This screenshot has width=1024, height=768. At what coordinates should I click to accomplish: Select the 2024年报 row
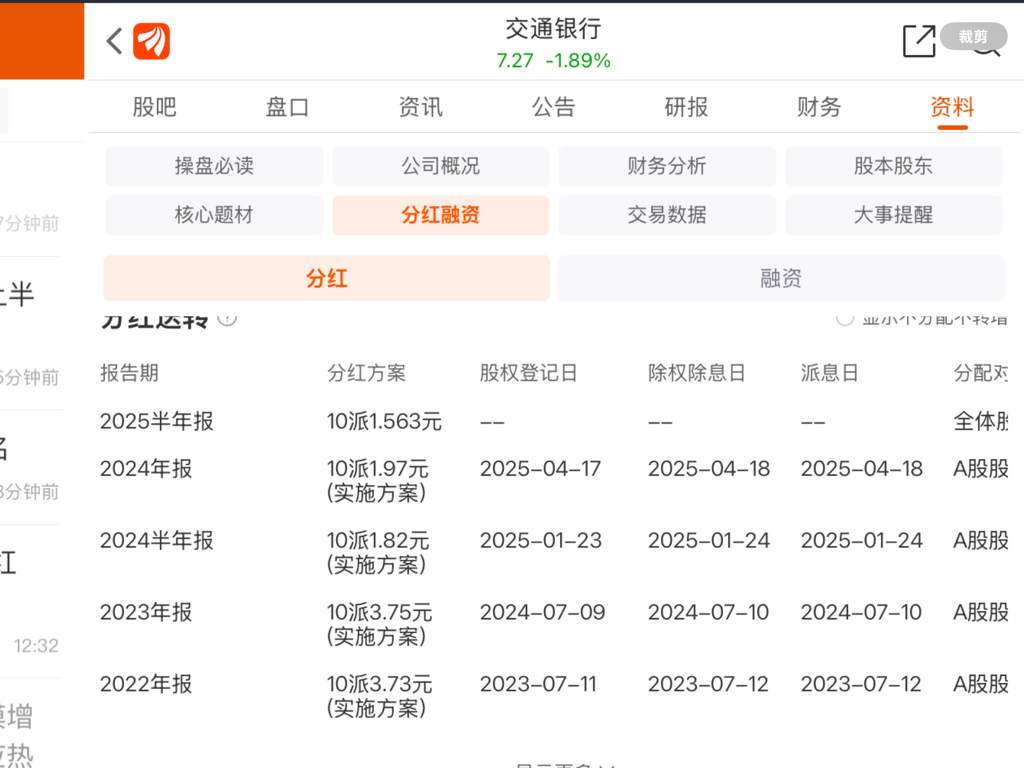point(554,480)
